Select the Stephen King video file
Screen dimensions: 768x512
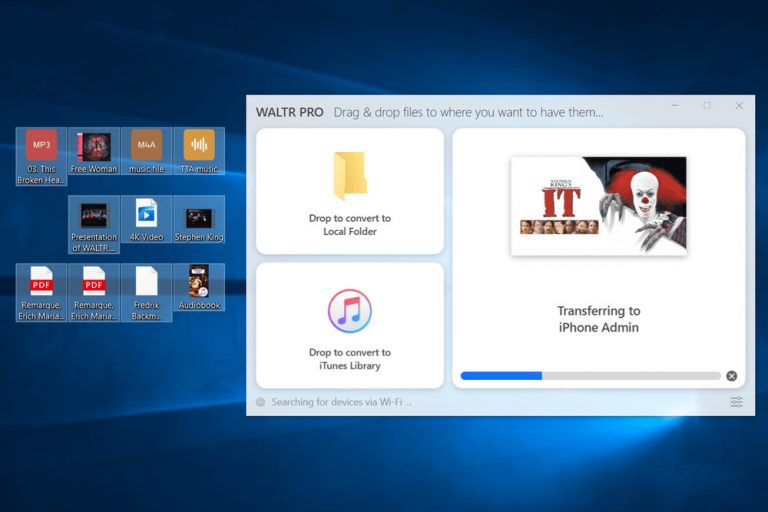(x=199, y=219)
